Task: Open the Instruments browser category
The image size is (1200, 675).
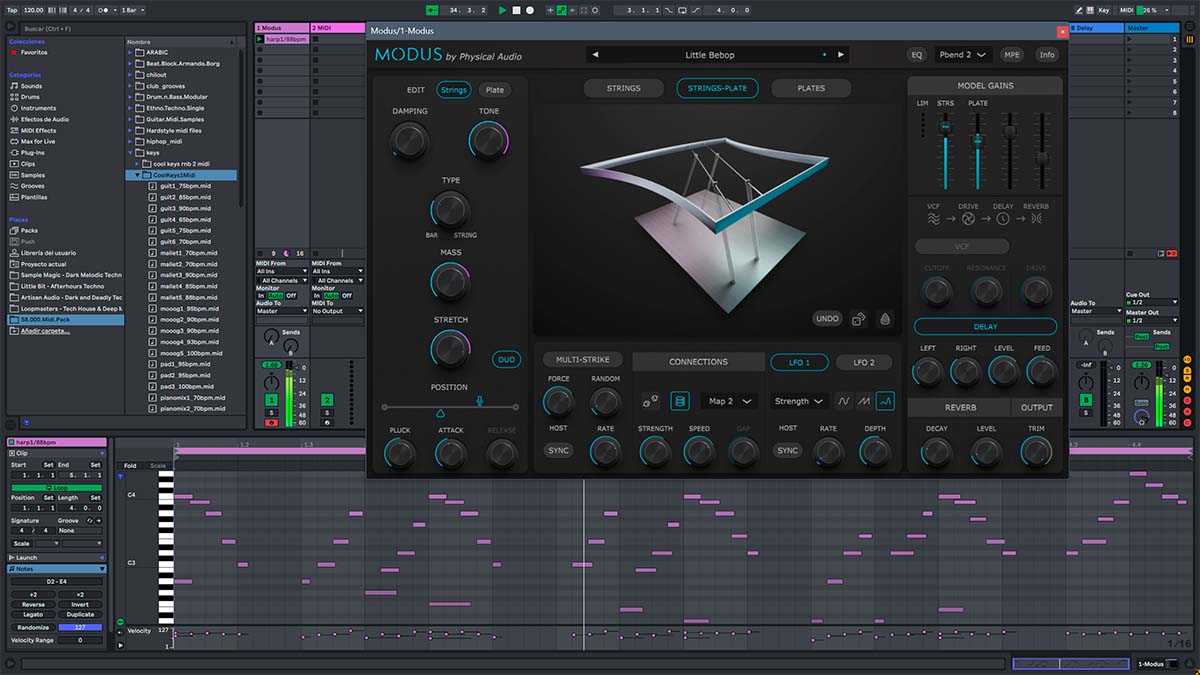Action: coord(38,108)
